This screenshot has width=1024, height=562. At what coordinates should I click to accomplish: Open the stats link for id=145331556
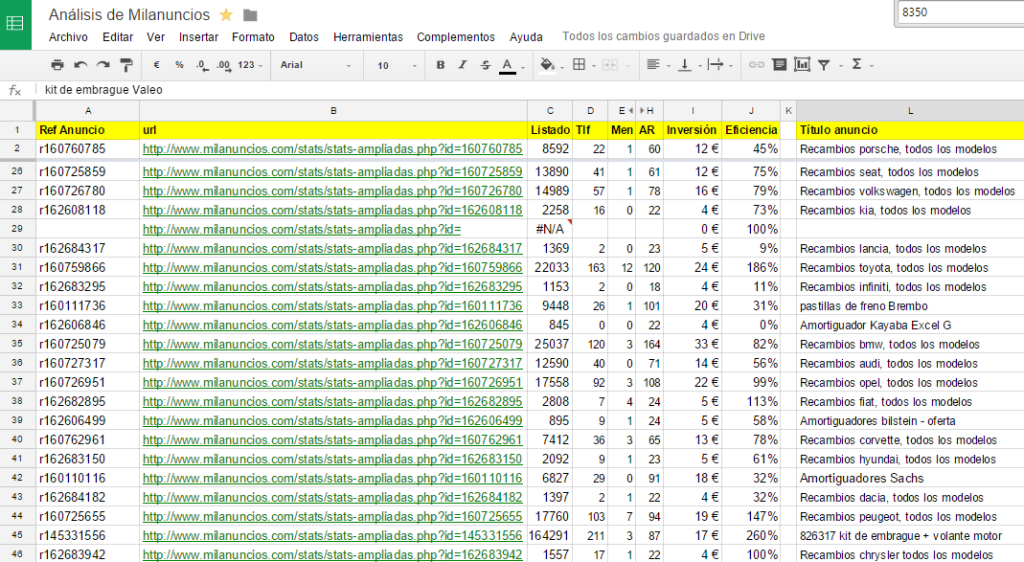tap(332, 536)
